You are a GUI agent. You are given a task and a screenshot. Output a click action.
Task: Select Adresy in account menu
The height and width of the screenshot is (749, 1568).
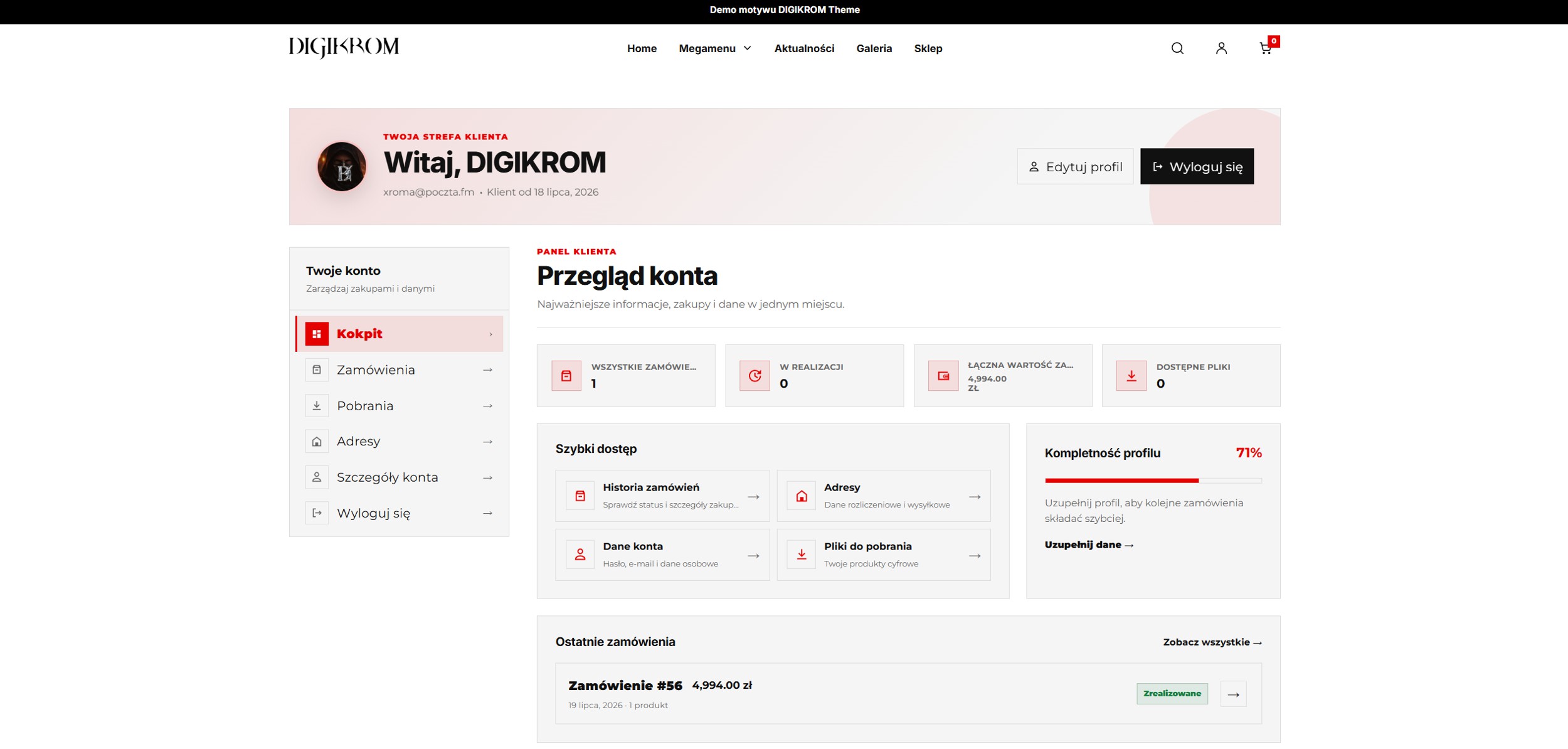(x=399, y=441)
